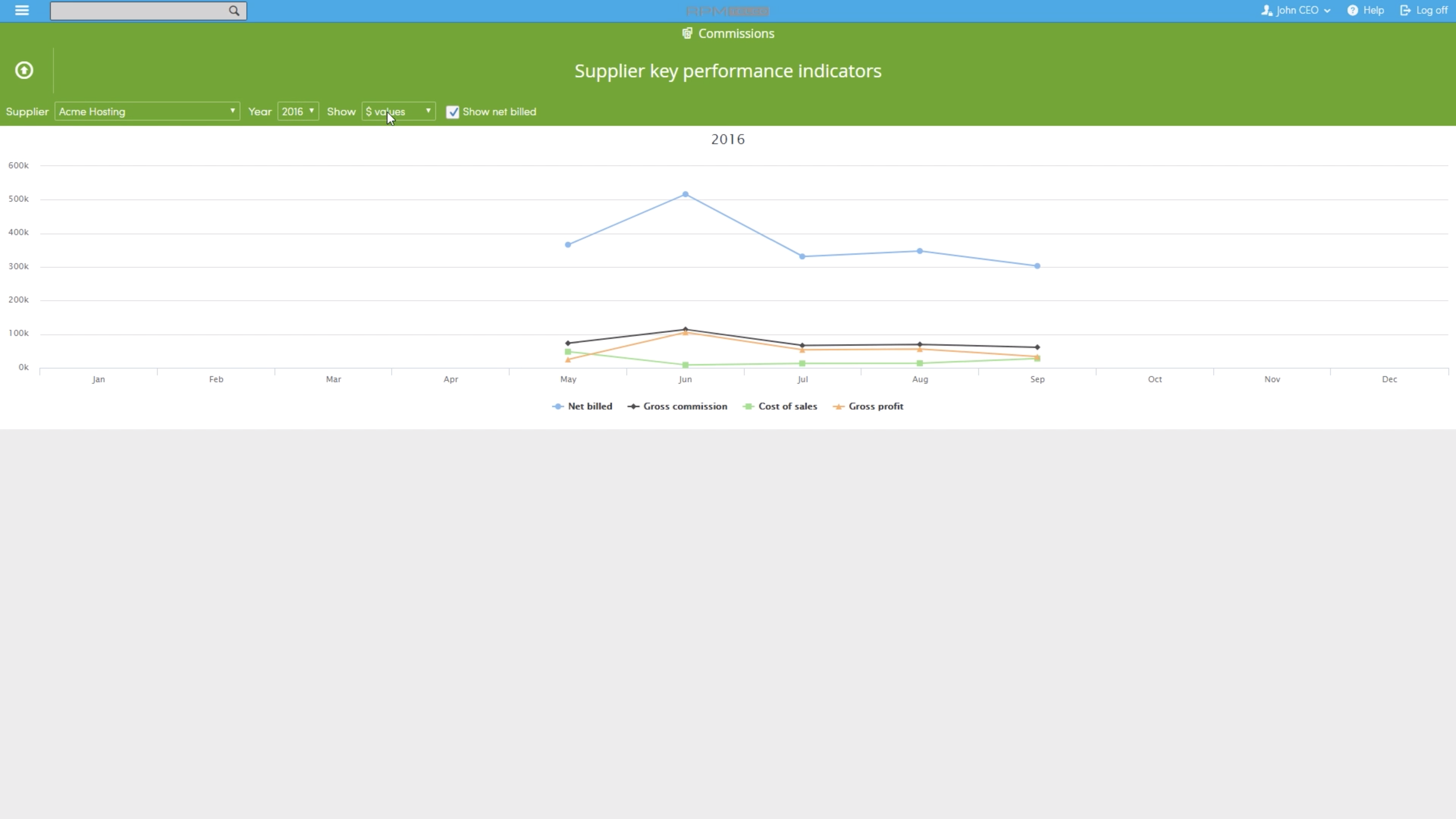Open the hamburger navigation menu
The height and width of the screenshot is (819, 1456).
(x=21, y=10)
